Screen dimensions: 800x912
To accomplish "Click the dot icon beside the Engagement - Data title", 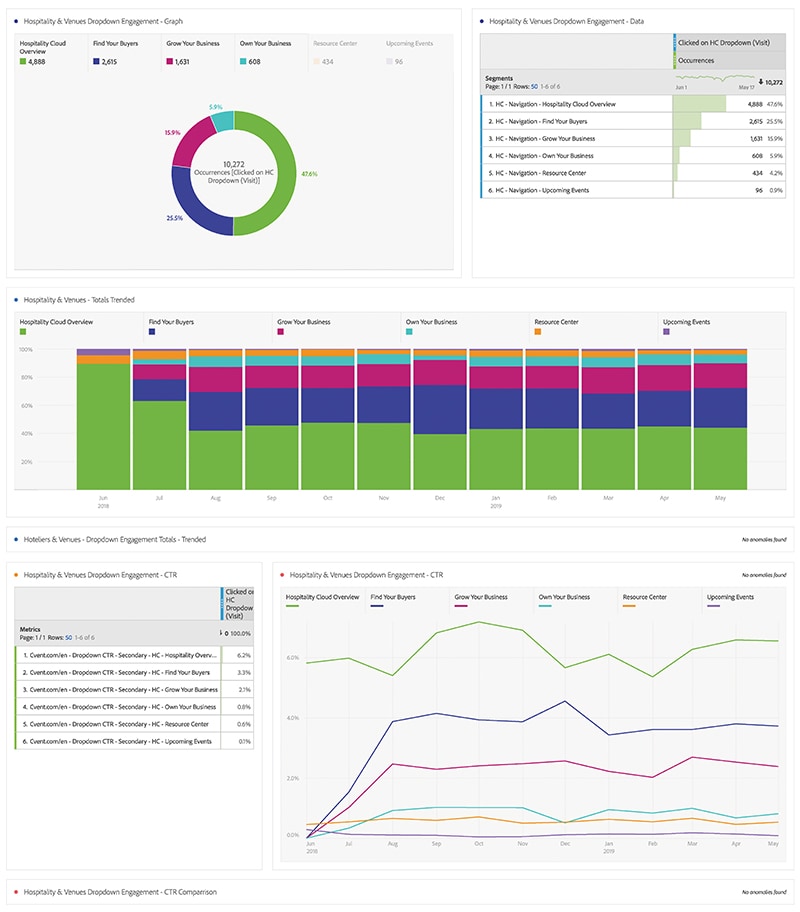I will tap(481, 21).
